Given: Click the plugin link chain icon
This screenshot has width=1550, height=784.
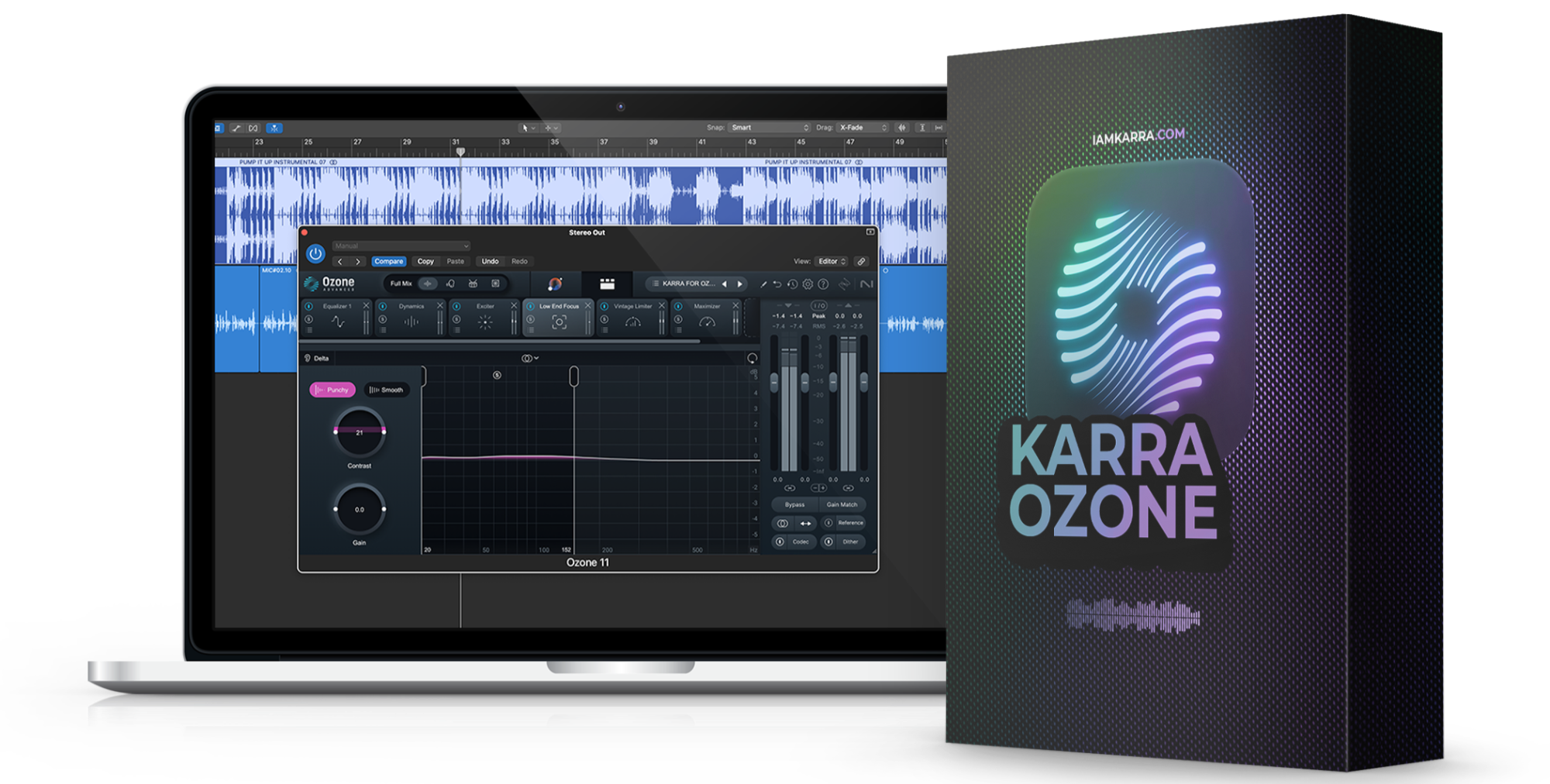Looking at the screenshot, I should point(861,262).
